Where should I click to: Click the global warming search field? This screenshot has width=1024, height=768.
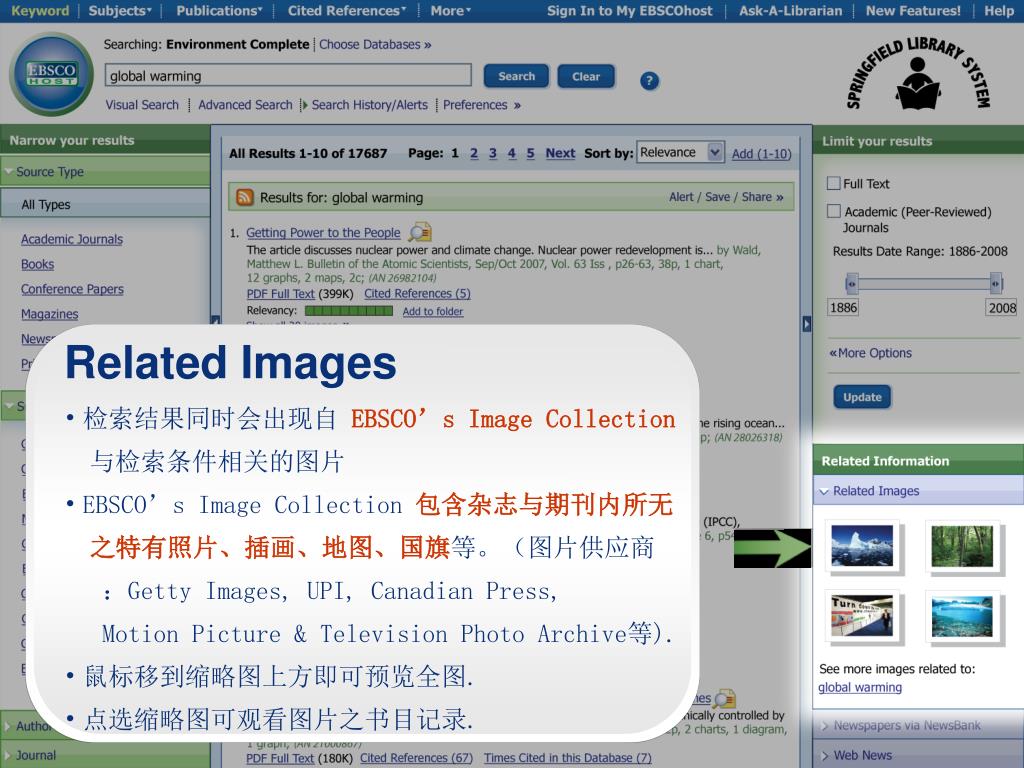[288, 76]
